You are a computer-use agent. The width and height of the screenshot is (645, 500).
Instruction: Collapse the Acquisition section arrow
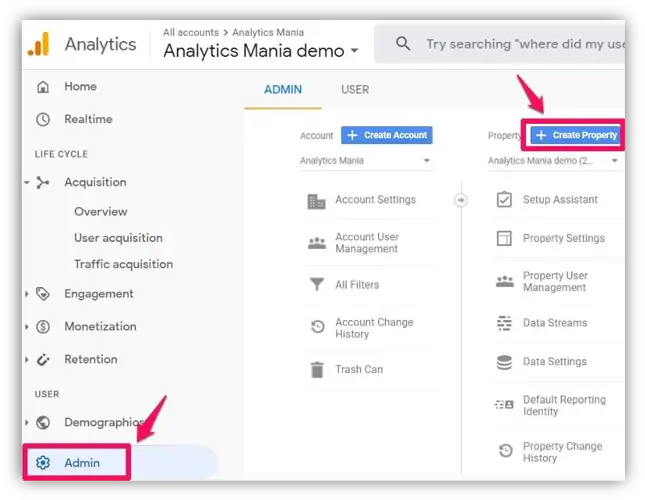pyautogui.click(x=27, y=182)
